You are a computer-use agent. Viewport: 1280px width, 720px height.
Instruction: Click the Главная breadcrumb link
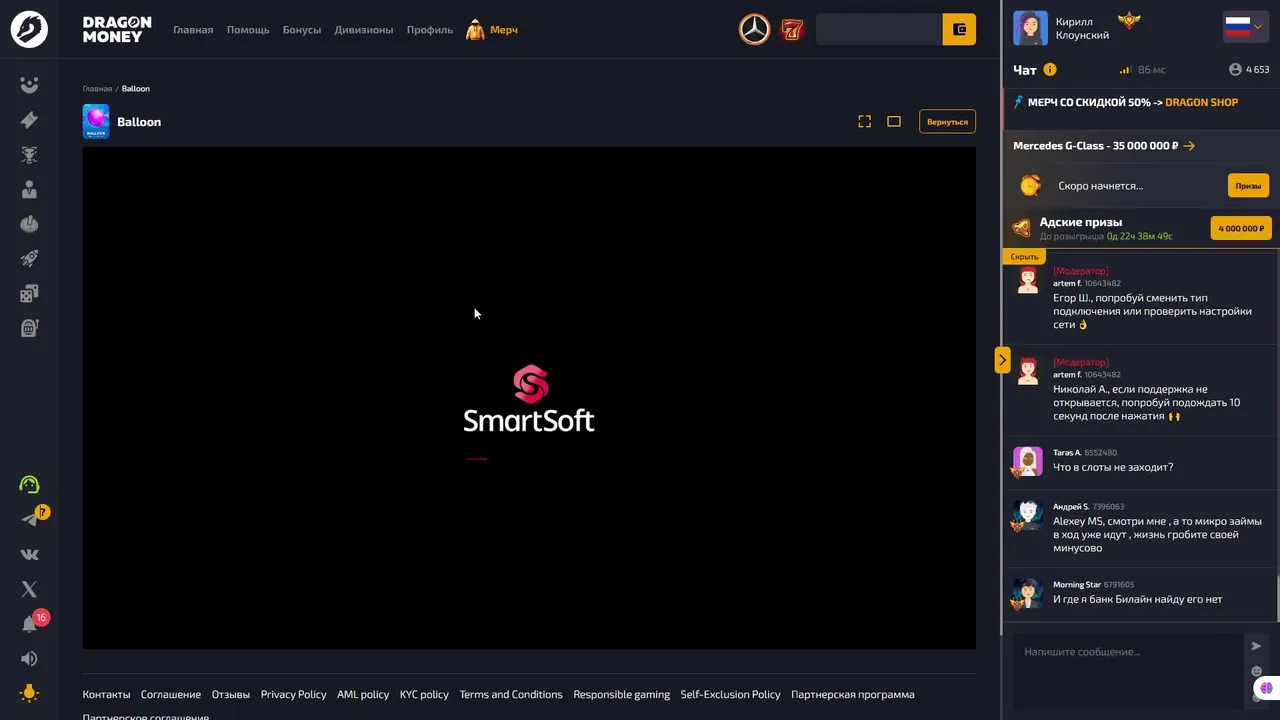point(97,89)
